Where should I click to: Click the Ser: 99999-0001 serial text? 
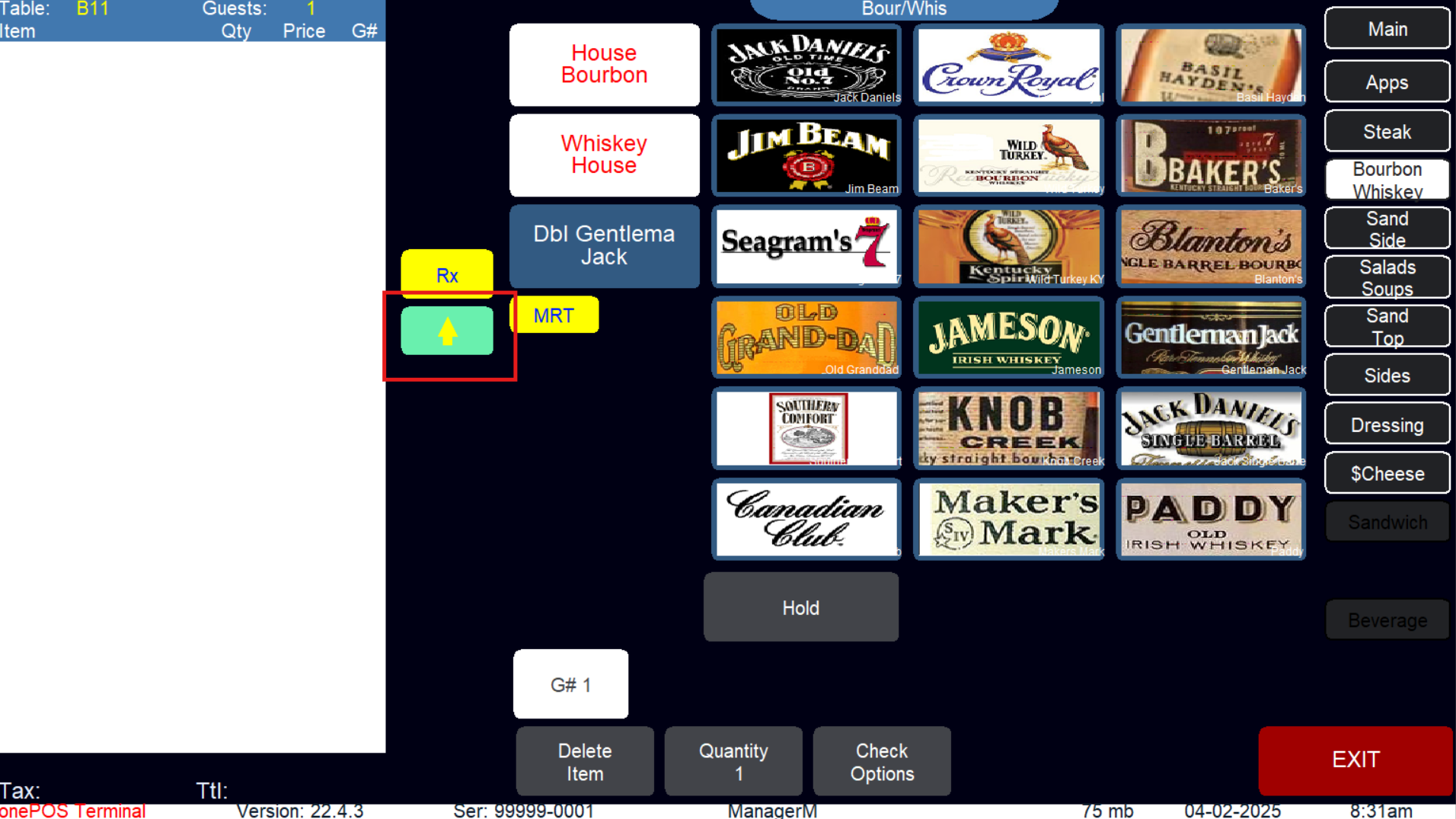click(523, 811)
